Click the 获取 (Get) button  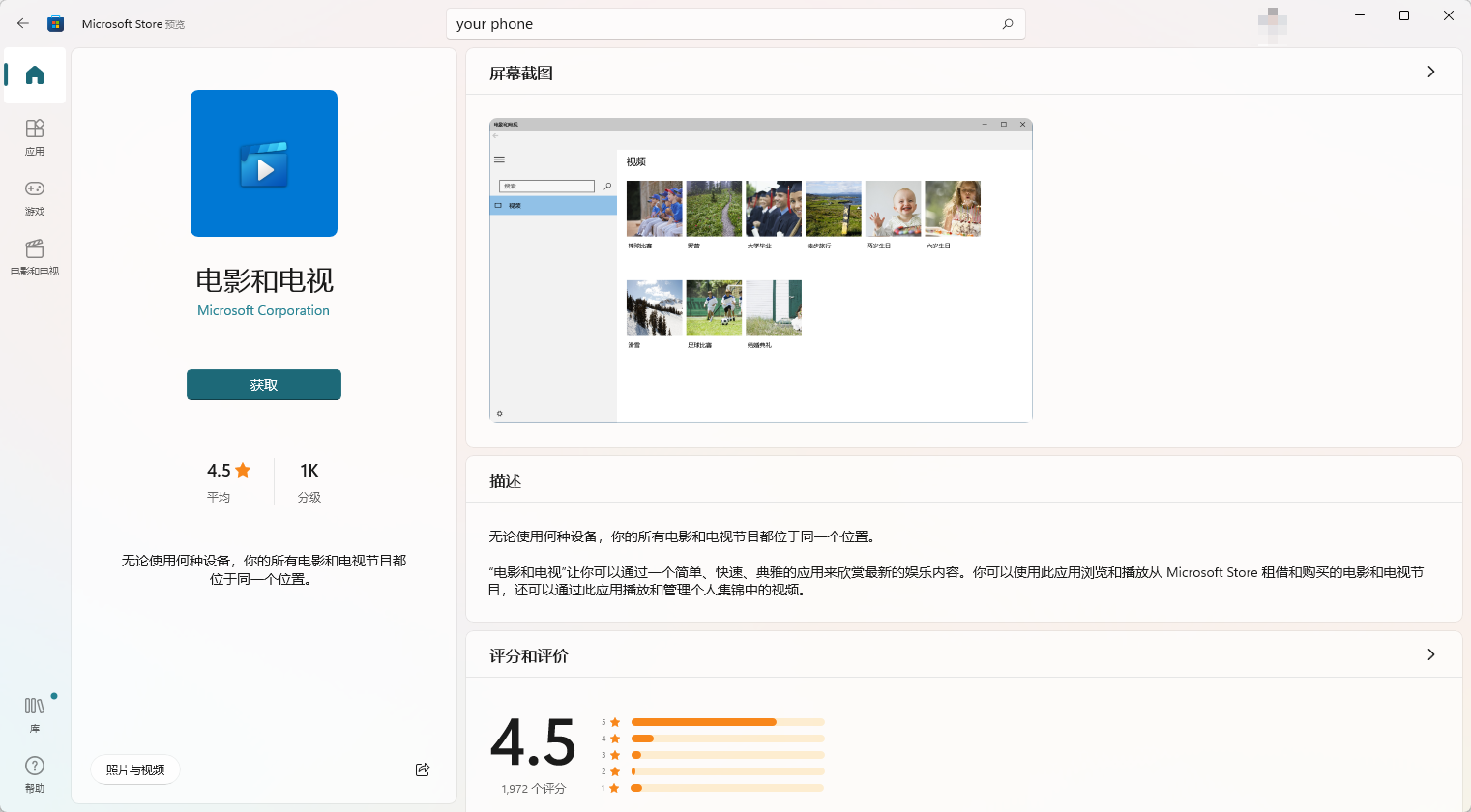pos(264,385)
